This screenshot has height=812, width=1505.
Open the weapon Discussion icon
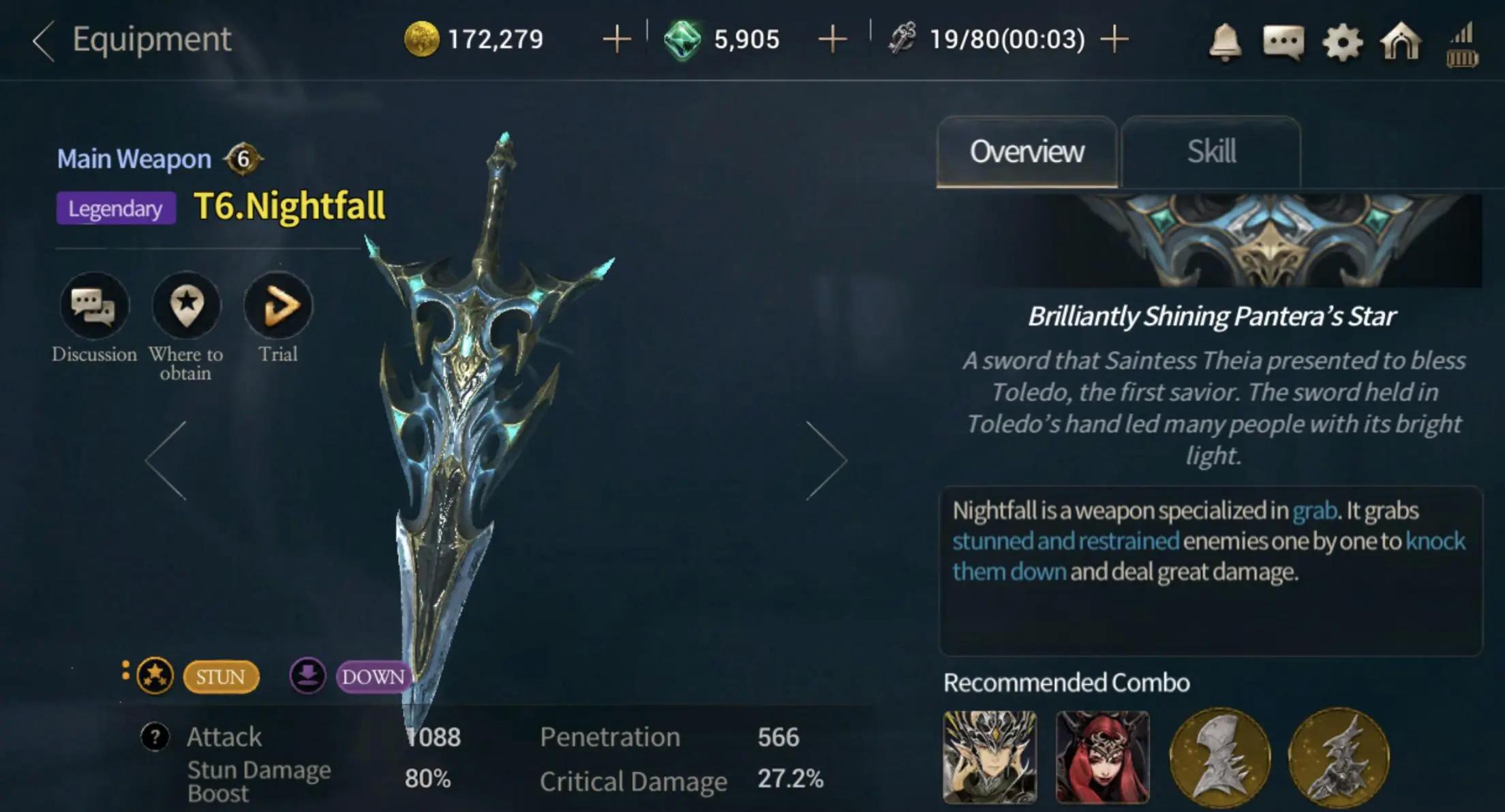pyautogui.click(x=94, y=306)
